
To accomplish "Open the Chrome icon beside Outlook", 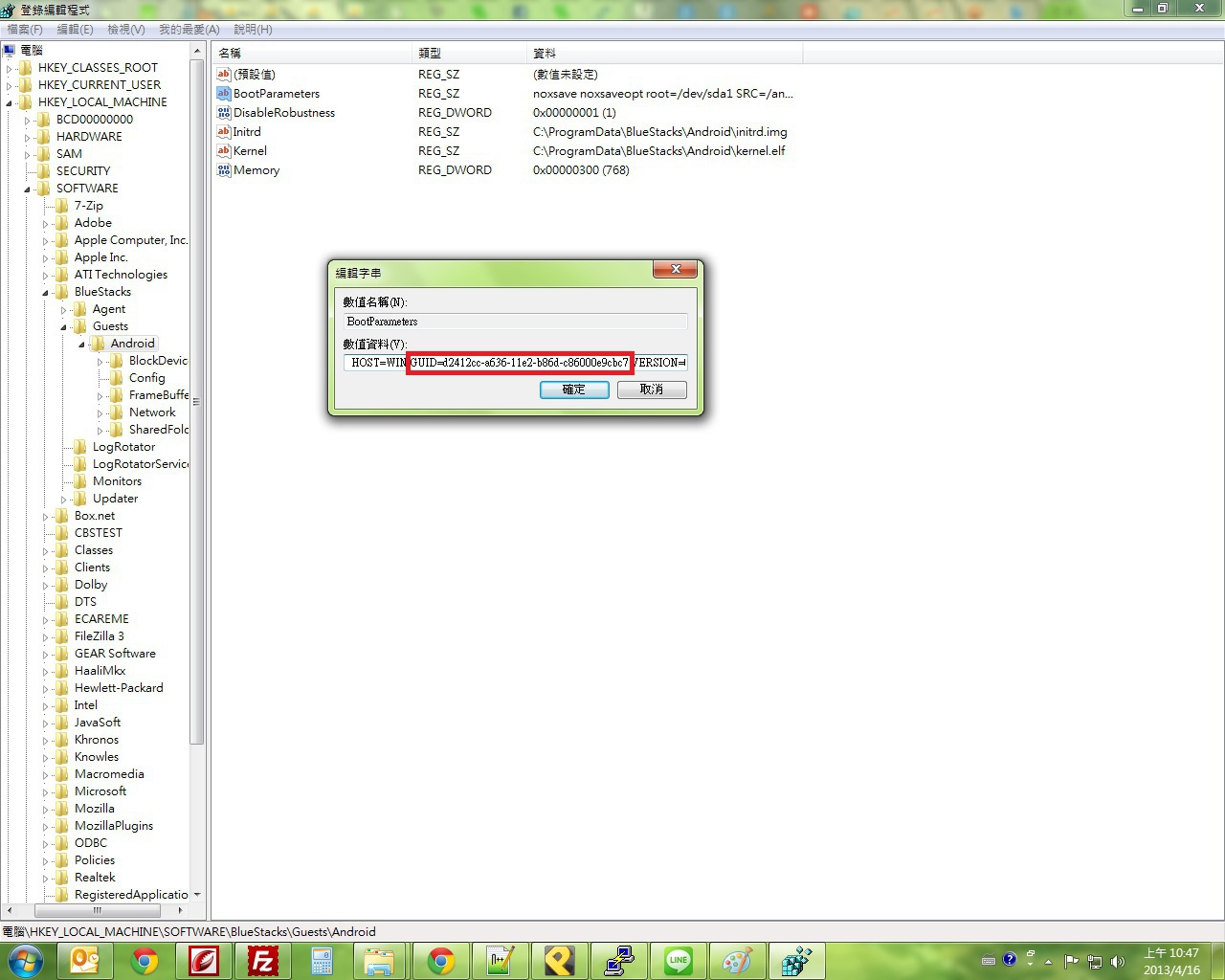I will (x=145, y=961).
